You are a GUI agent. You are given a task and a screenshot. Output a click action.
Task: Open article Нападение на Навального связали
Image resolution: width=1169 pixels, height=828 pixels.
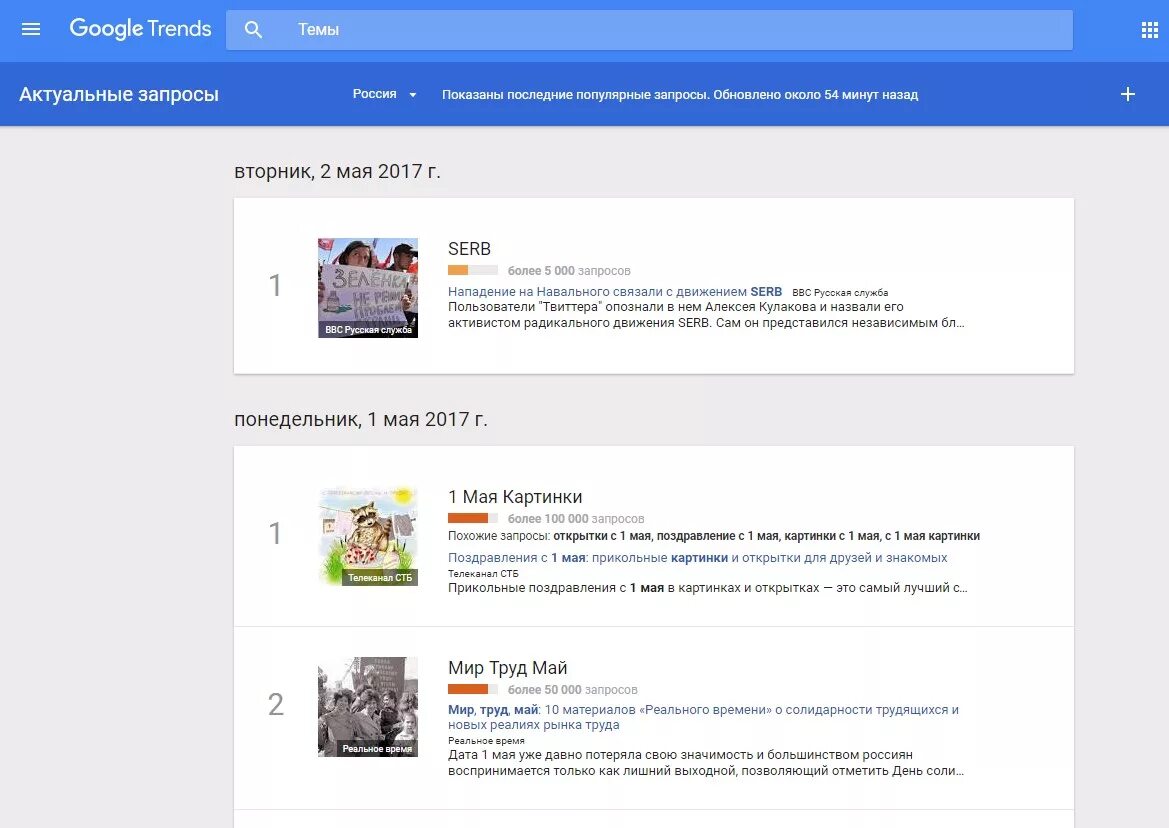tap(615, 291)
